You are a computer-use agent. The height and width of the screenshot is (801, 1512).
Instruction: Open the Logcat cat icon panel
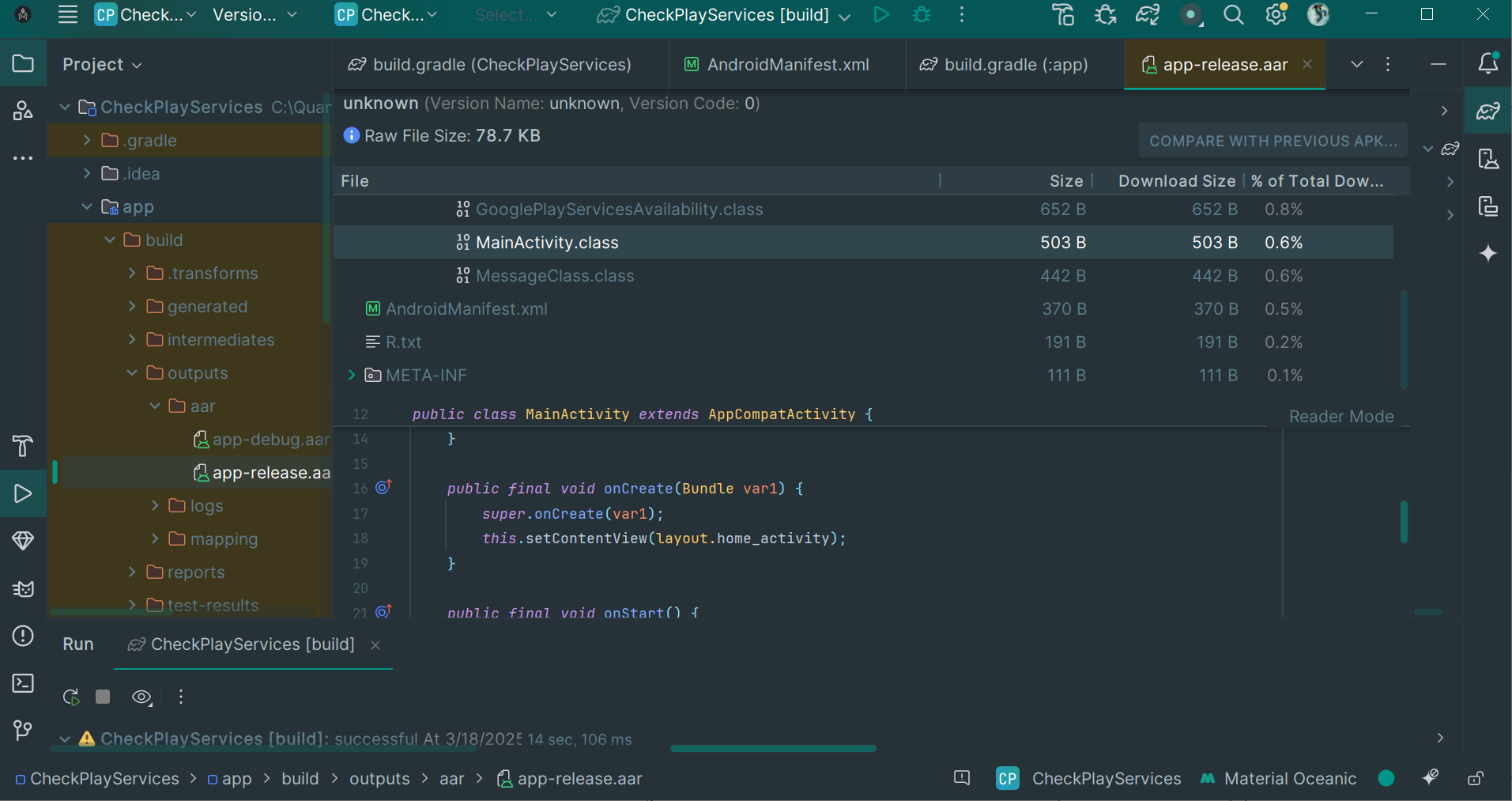click(x=23, y=589)
